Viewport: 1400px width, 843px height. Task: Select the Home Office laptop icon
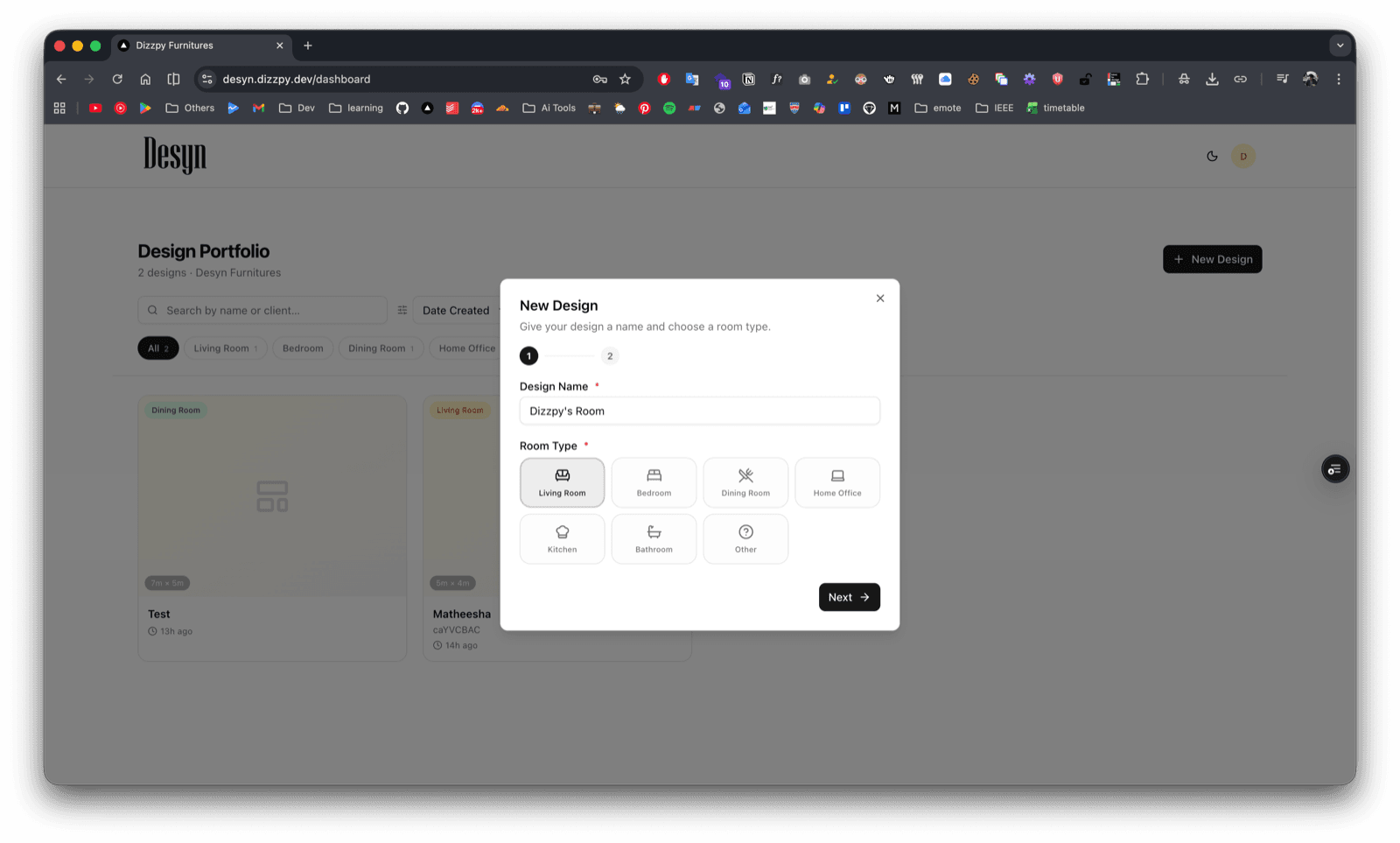coord(837,475)
